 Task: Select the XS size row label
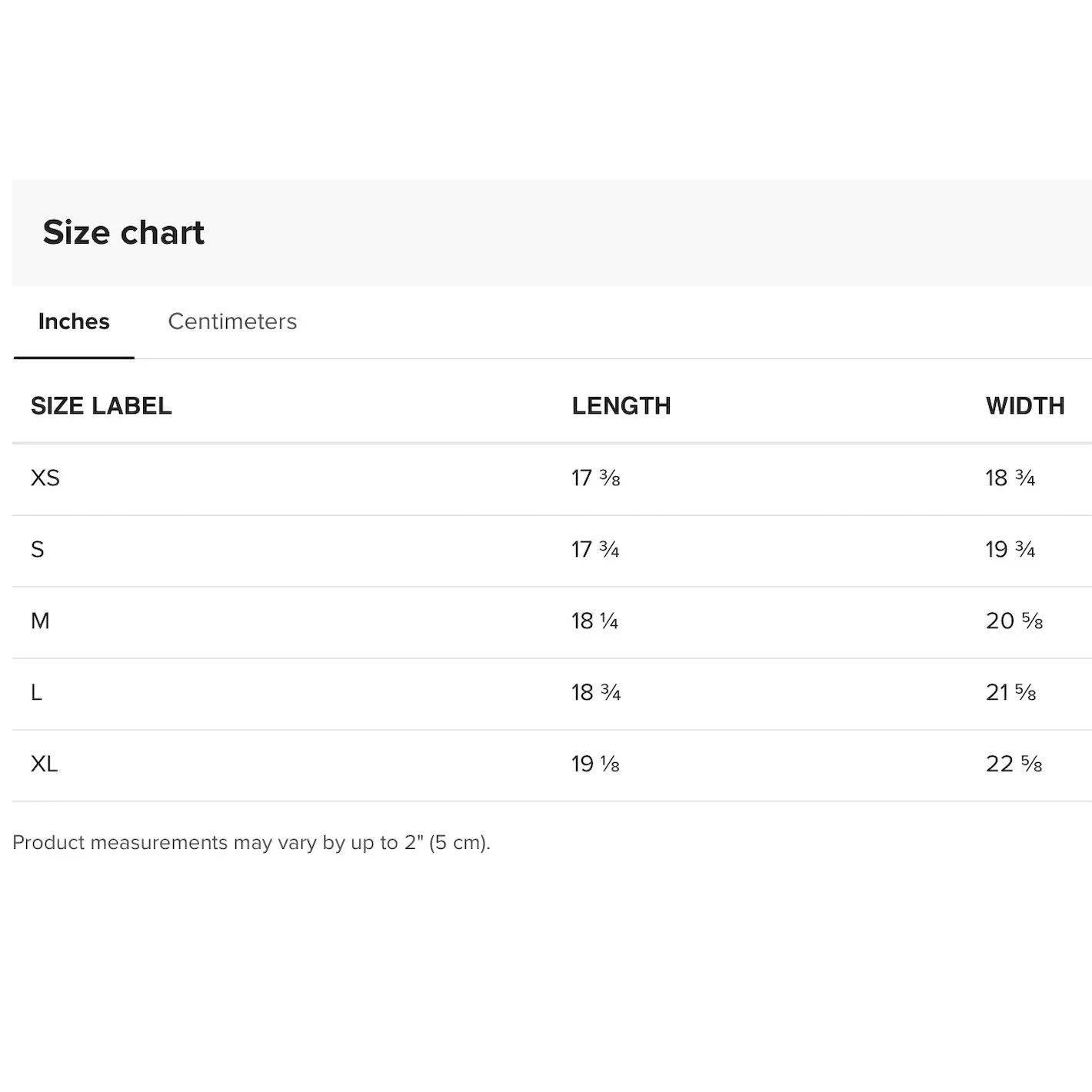point(45,478)
